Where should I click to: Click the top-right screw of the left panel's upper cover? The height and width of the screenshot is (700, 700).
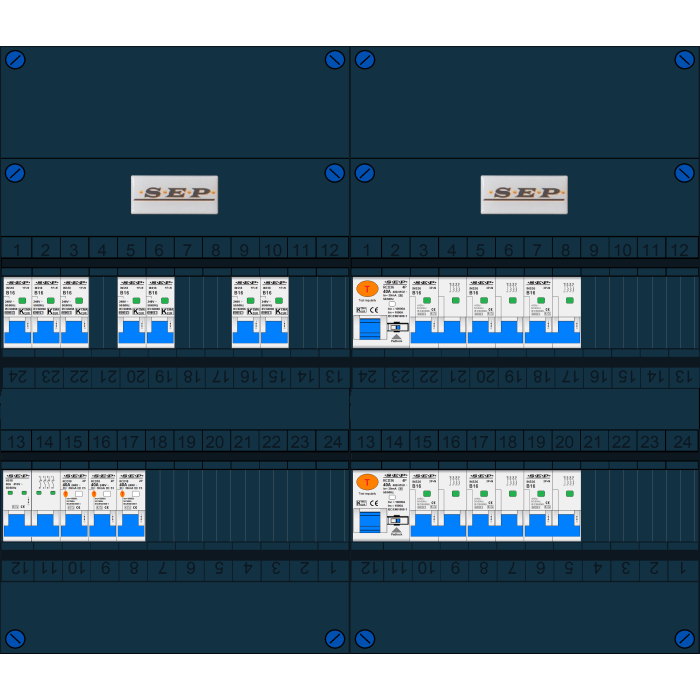click(x=335, y=59)
